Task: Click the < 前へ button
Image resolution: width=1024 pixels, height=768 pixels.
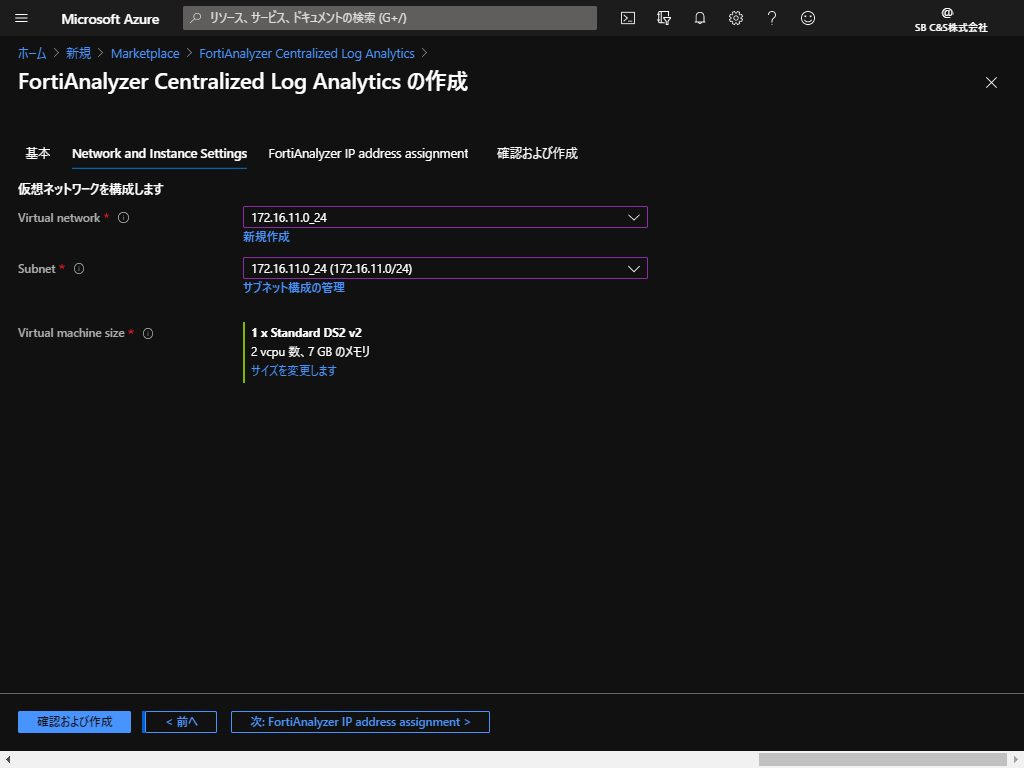Action: point(181,722)
